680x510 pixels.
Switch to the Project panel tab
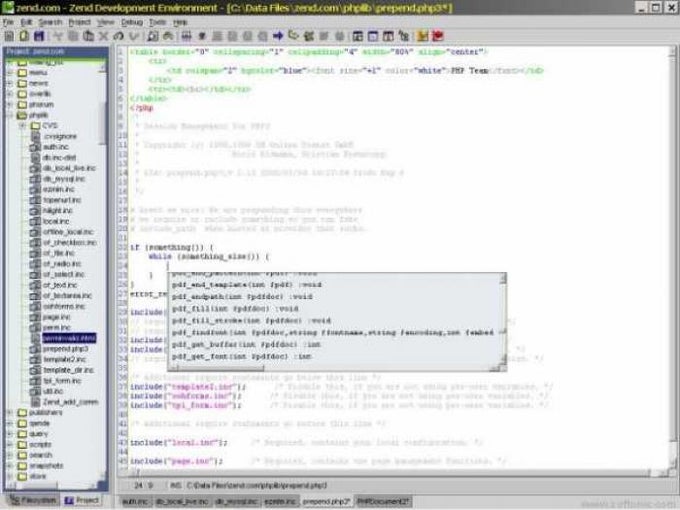click(x=82, y=500)
